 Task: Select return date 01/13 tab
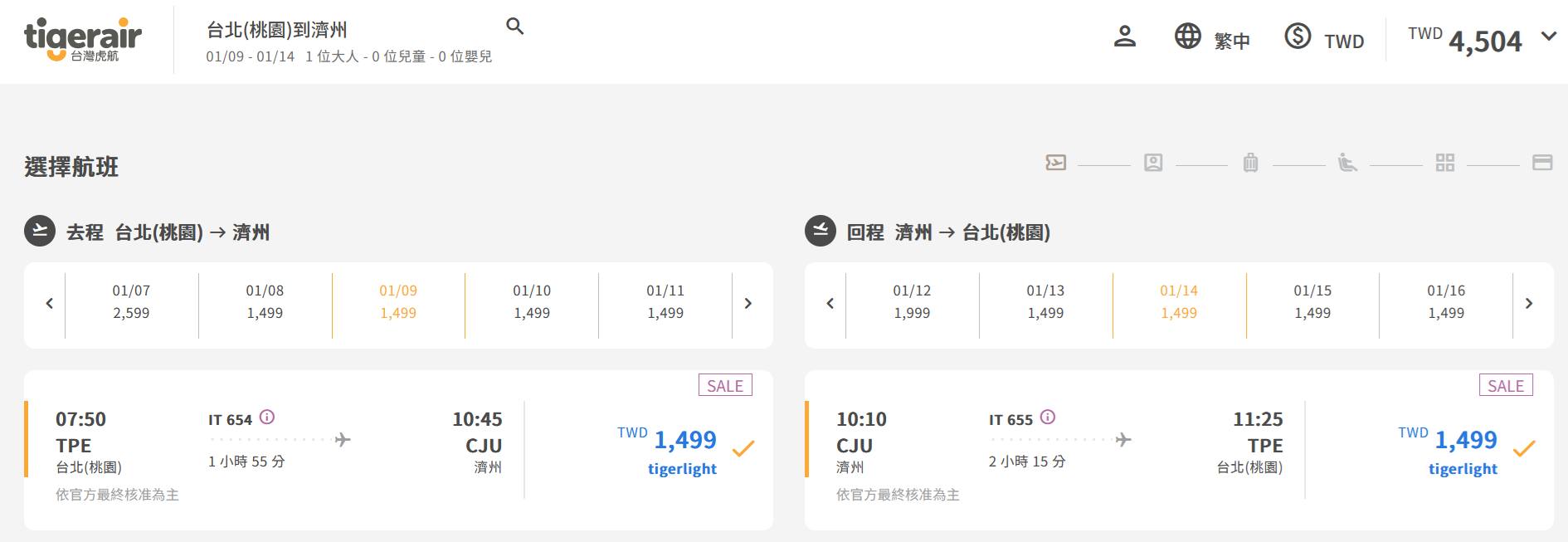coord(1045,301)
